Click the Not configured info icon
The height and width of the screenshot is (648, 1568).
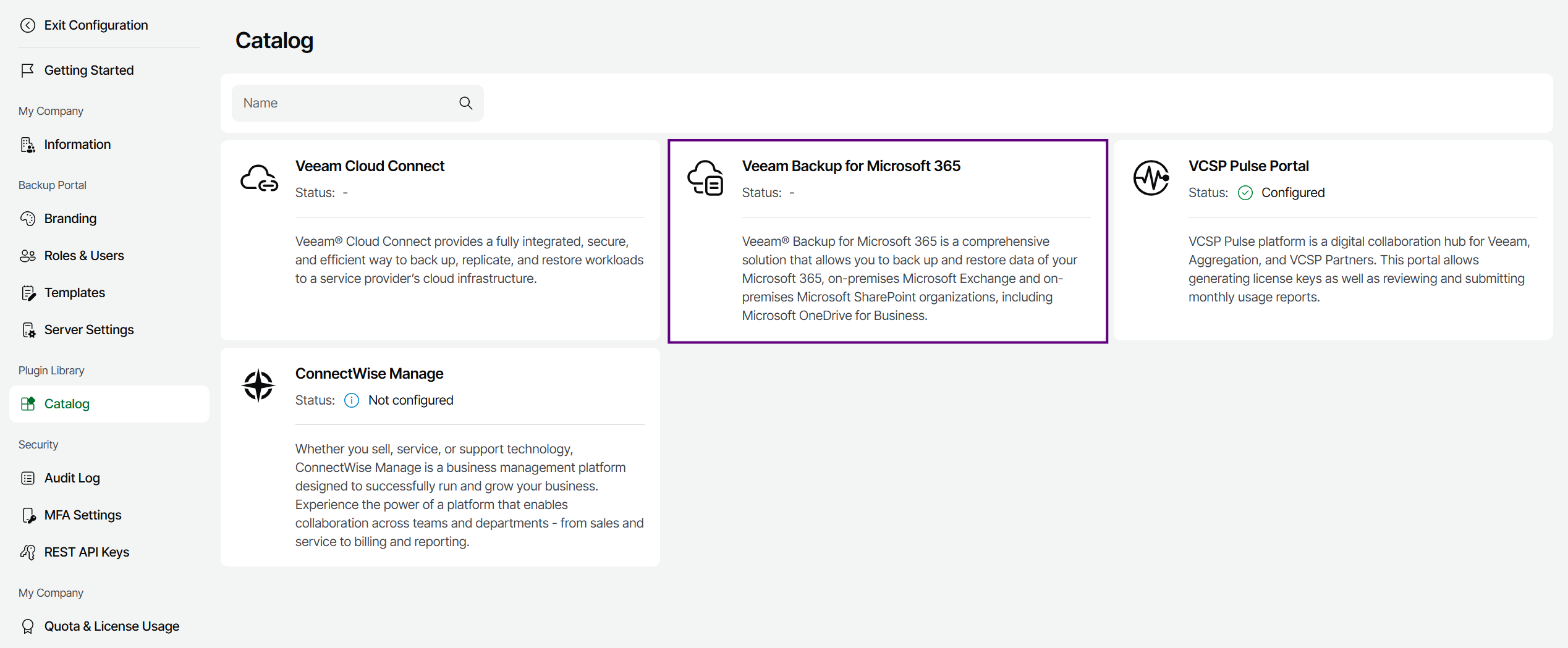[x=352, y=400]
